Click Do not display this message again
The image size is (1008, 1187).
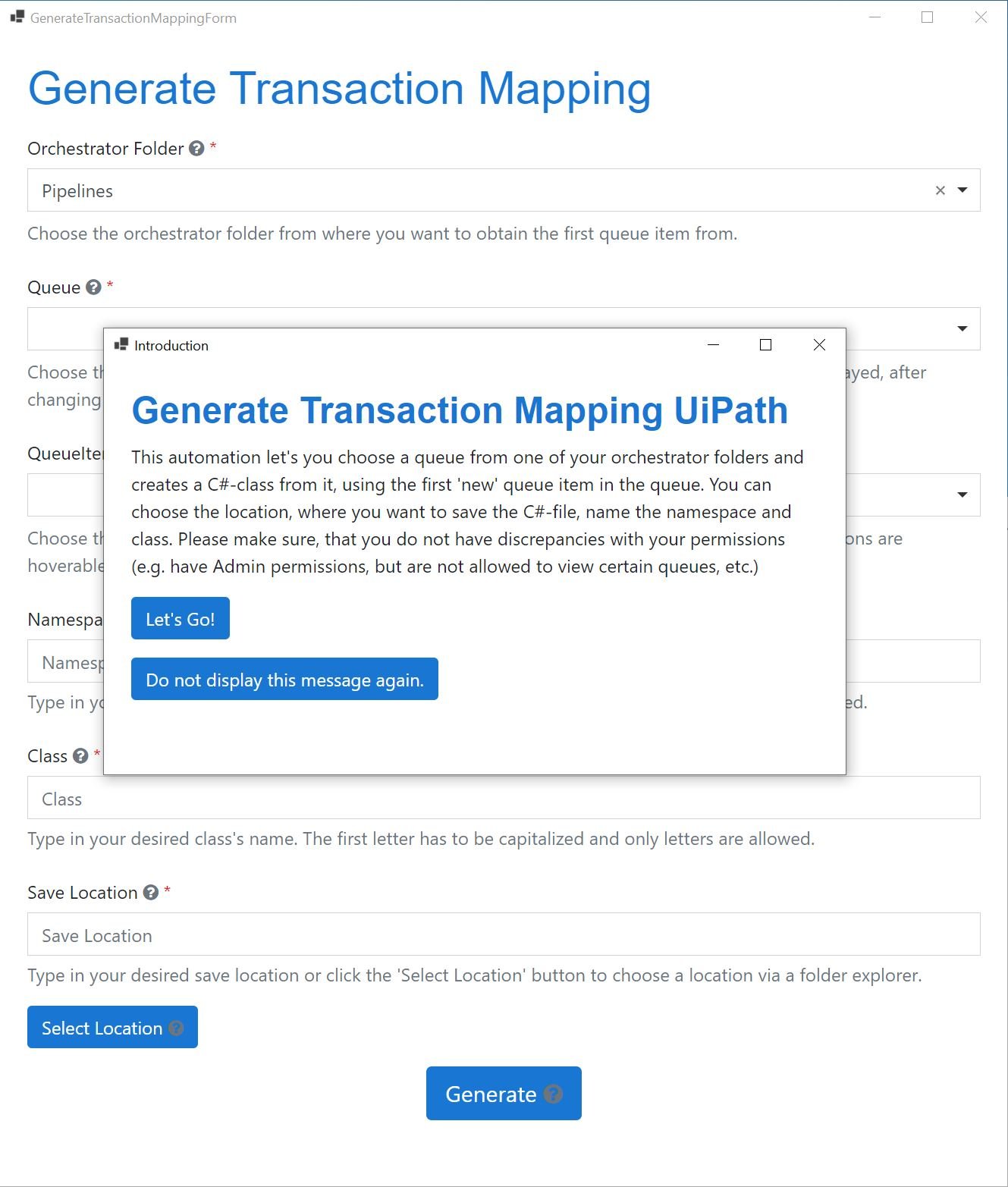pyautogui.click(x=284, y=679)
